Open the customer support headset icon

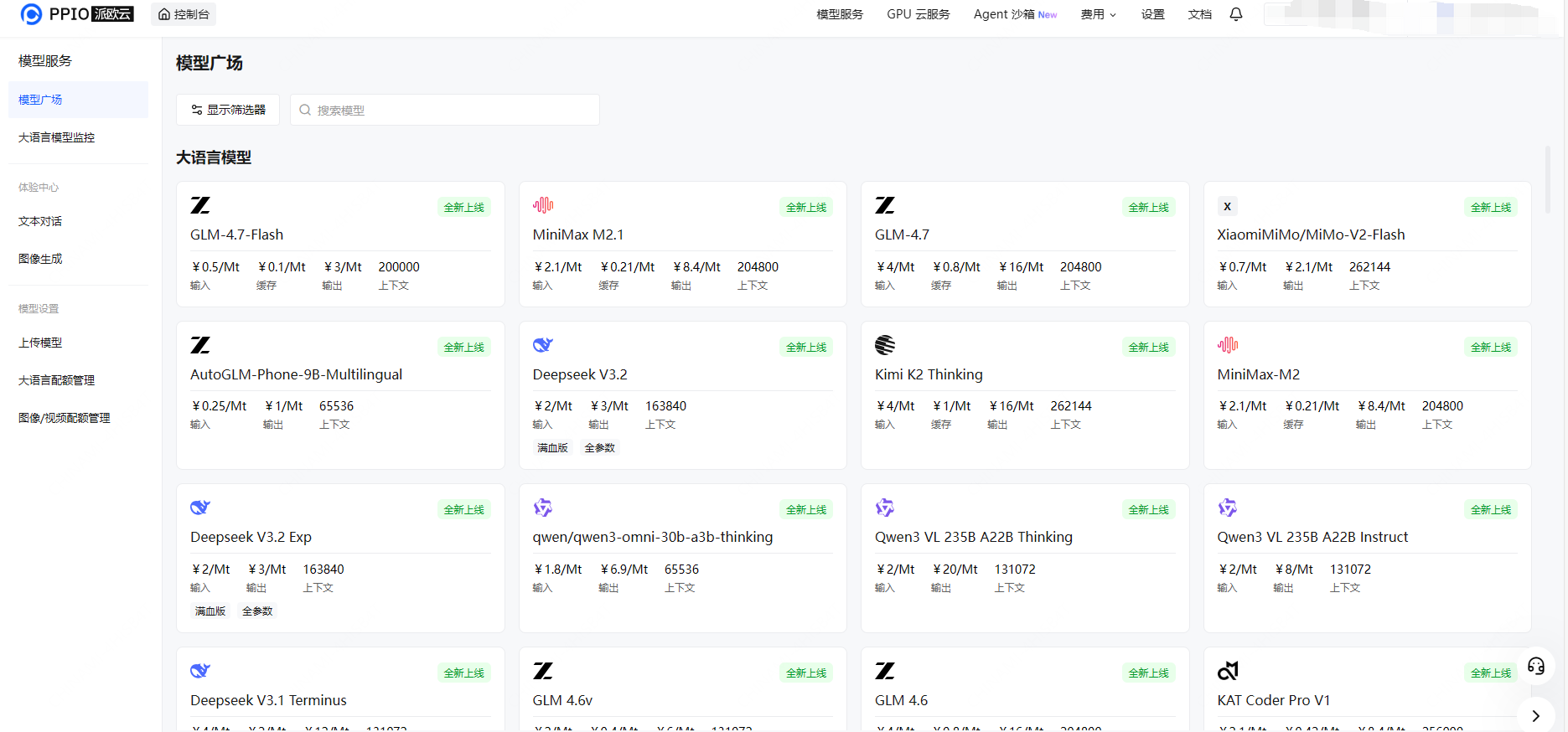(1536, 666)
